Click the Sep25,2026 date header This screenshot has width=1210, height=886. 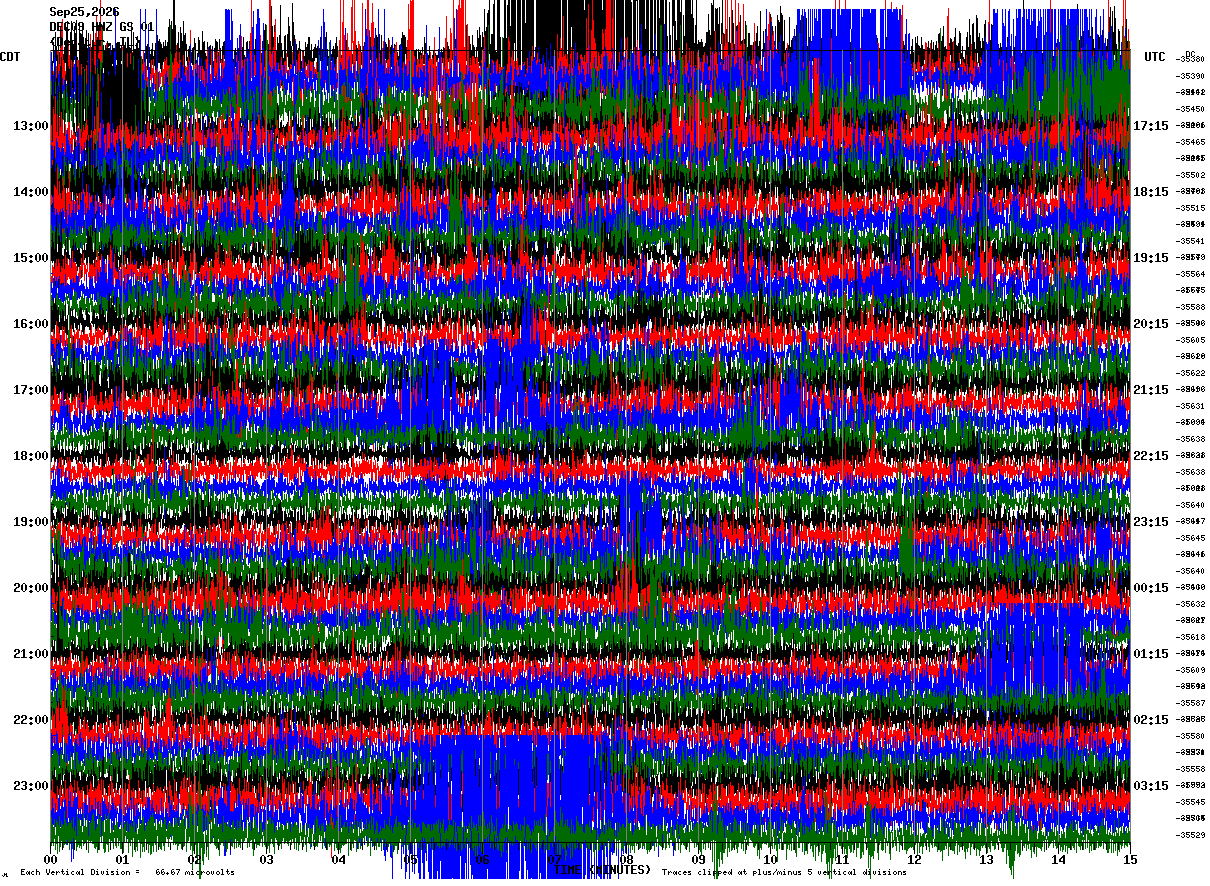(85, 12)
